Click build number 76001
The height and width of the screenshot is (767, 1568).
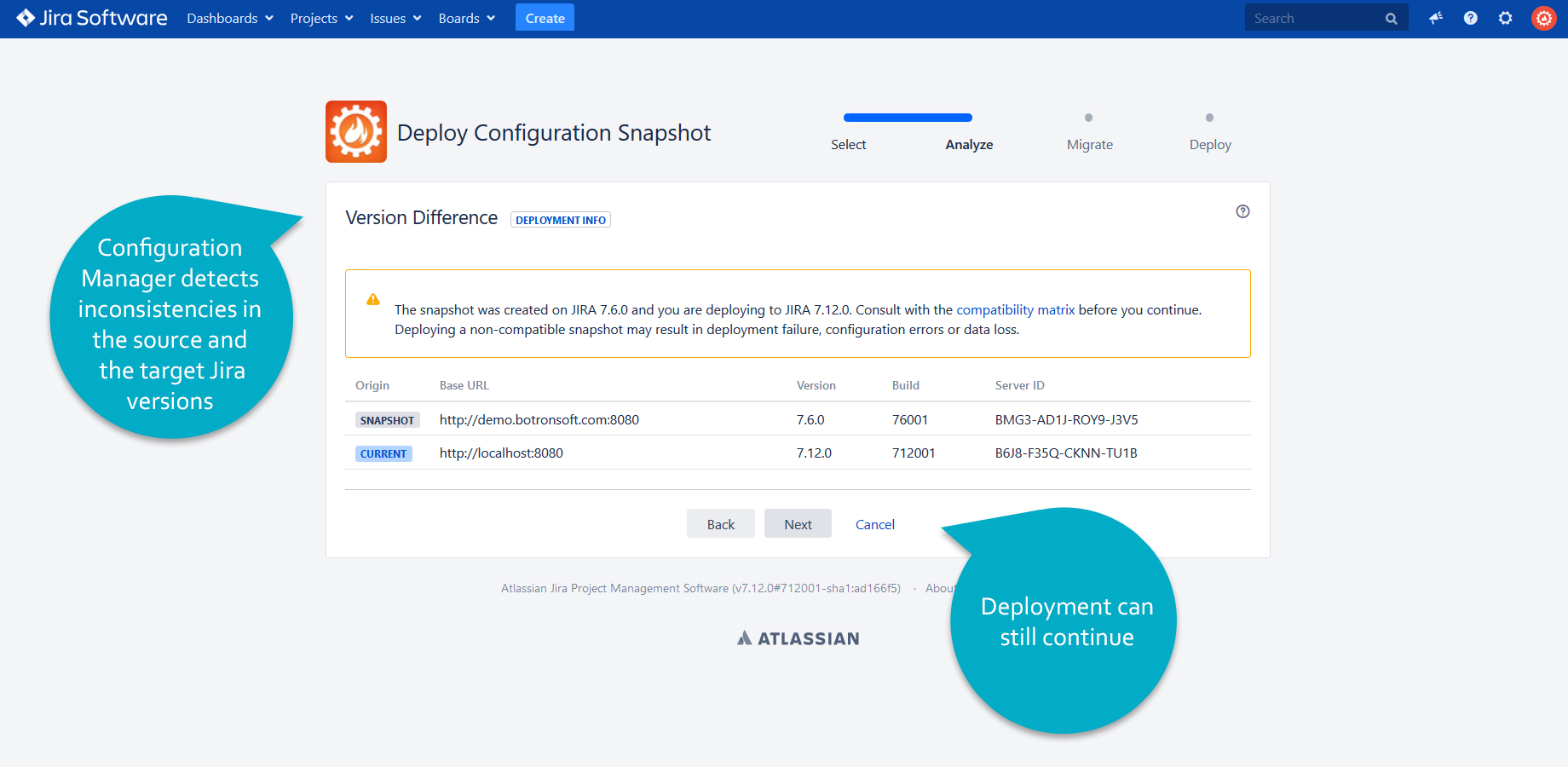(910, 419)
